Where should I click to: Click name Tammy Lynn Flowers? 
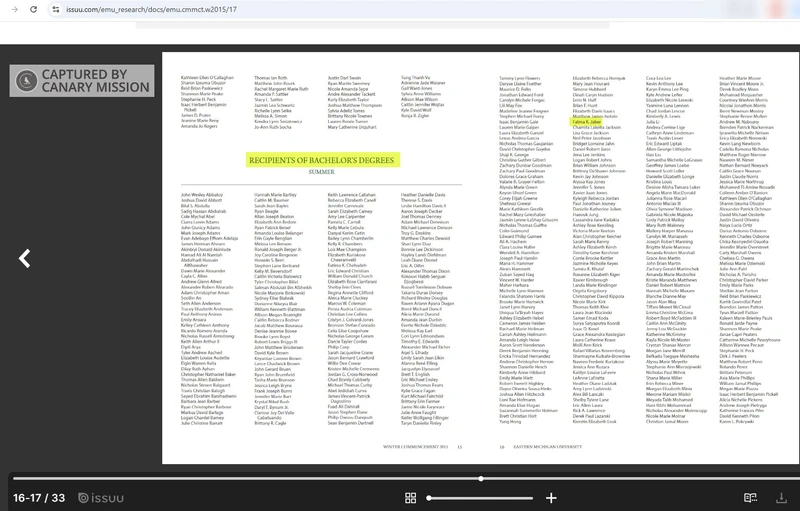coord(519,78)
